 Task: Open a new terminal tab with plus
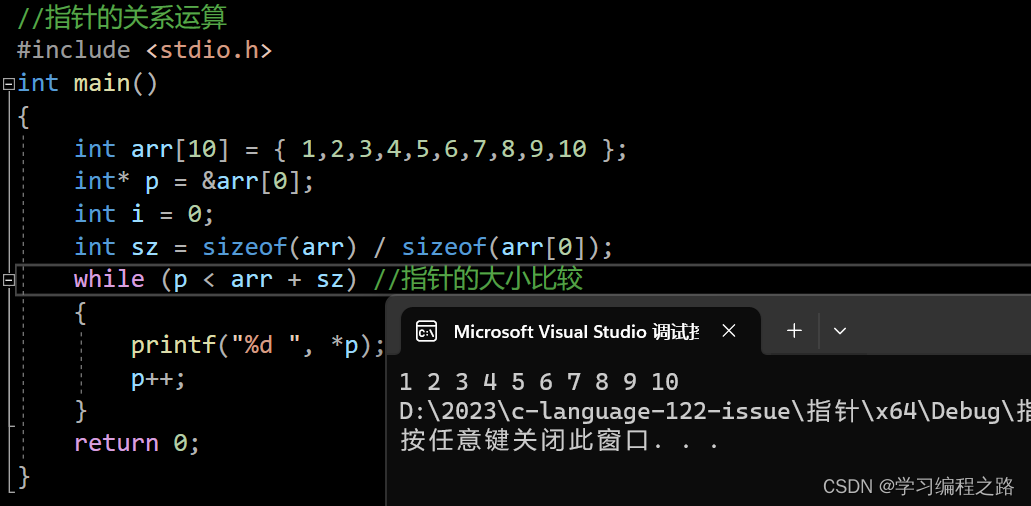pyautogui.click(x=794, y=331)
